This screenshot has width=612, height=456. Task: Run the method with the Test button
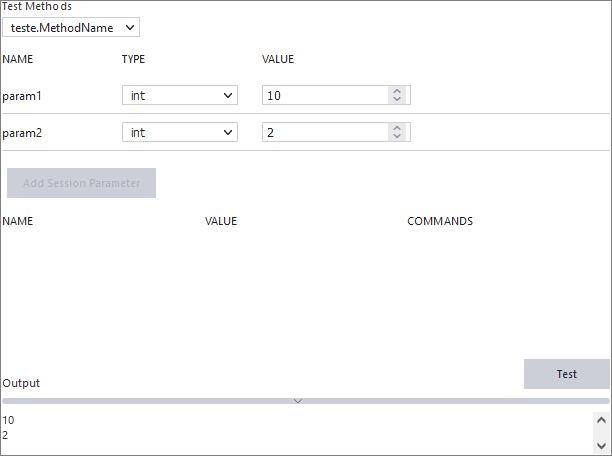pos(566,374)
